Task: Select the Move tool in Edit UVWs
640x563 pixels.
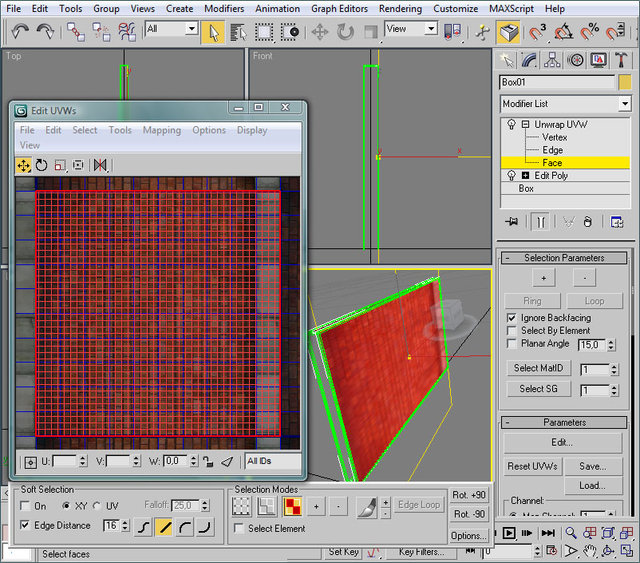Action: (x=23, y=165)
